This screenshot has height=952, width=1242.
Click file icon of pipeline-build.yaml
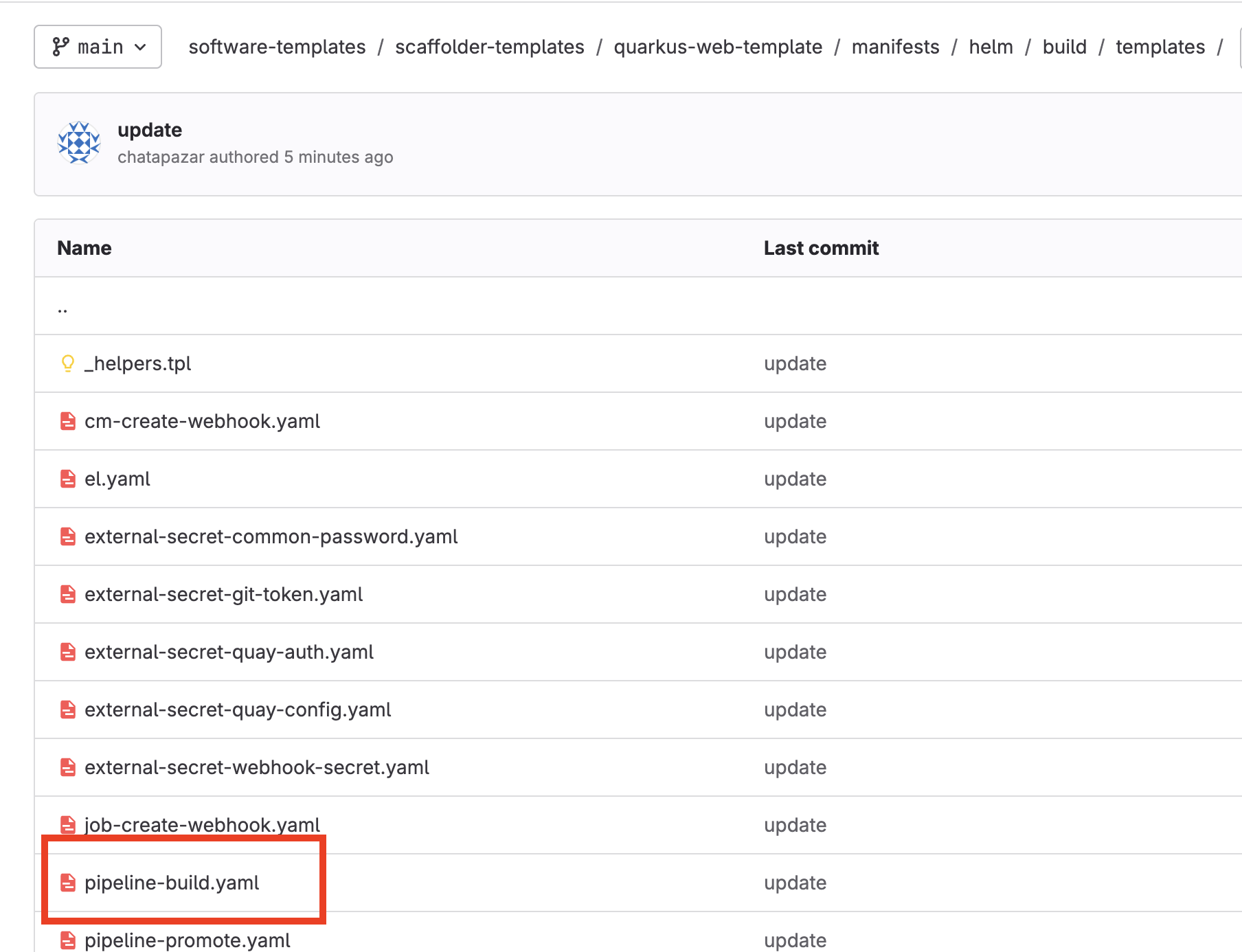click(67, 883)
